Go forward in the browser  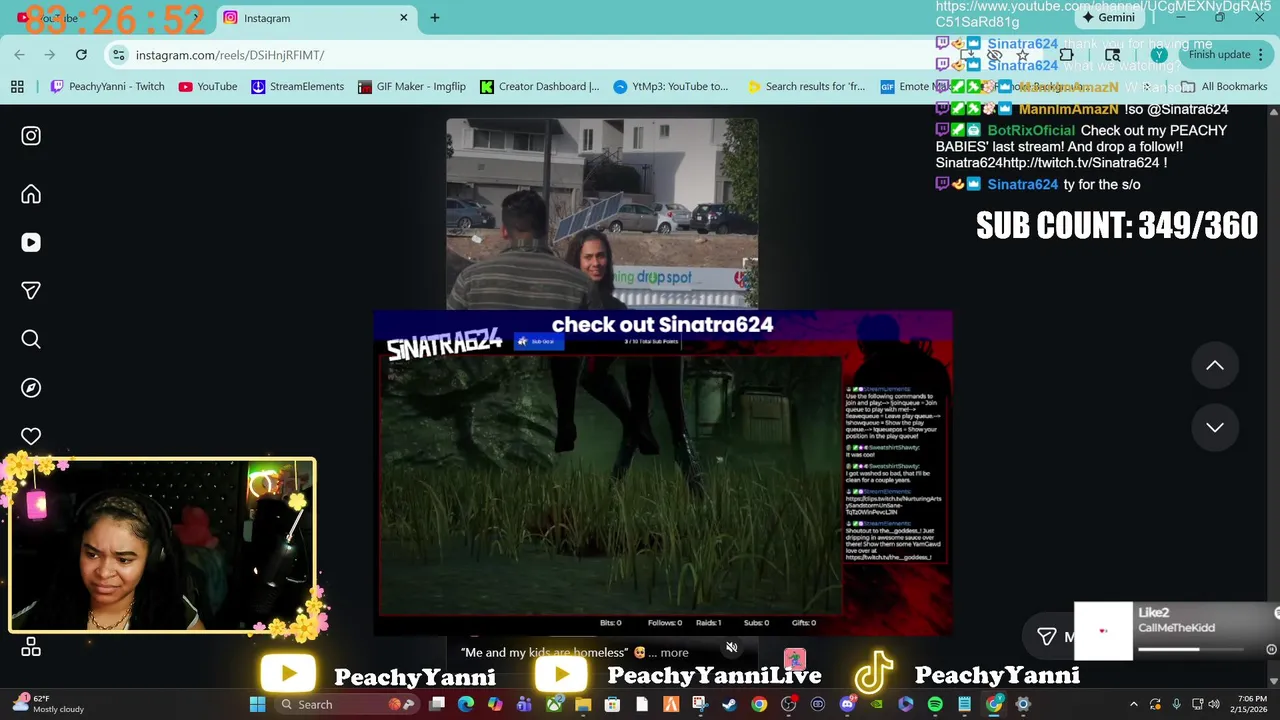click(x=50, y=55)
